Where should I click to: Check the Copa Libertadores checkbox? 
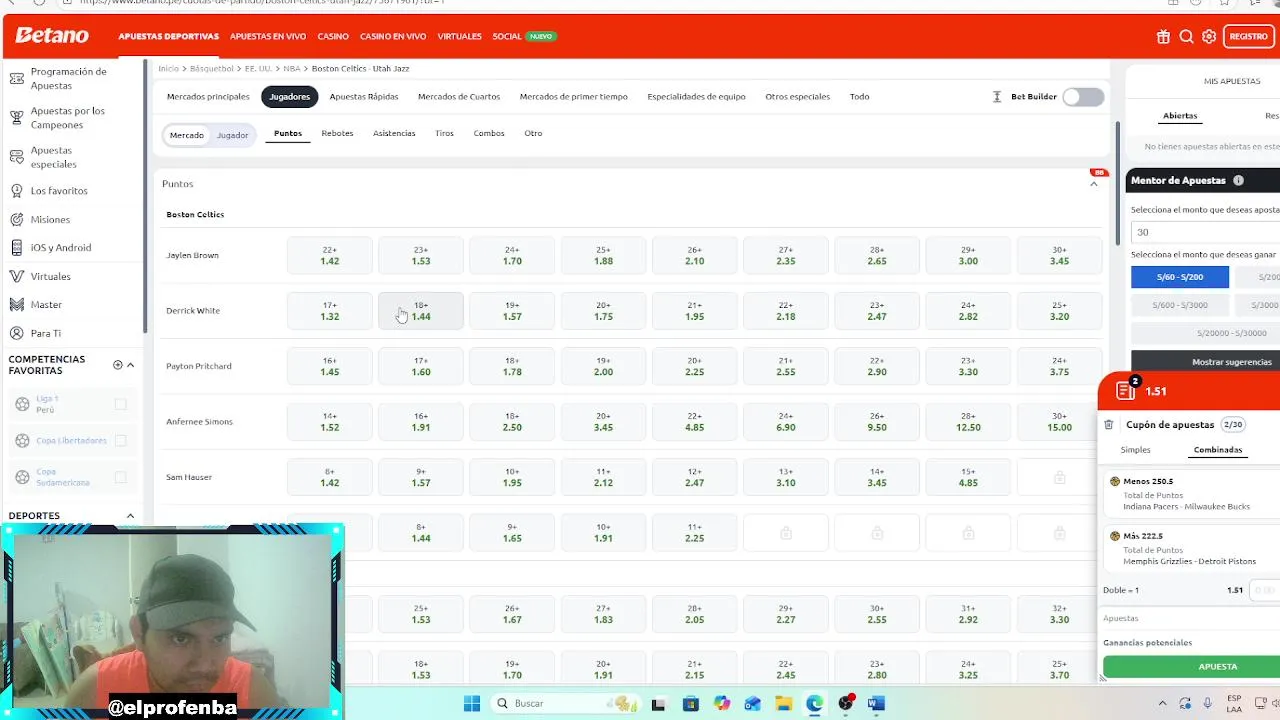coord(121,440)
